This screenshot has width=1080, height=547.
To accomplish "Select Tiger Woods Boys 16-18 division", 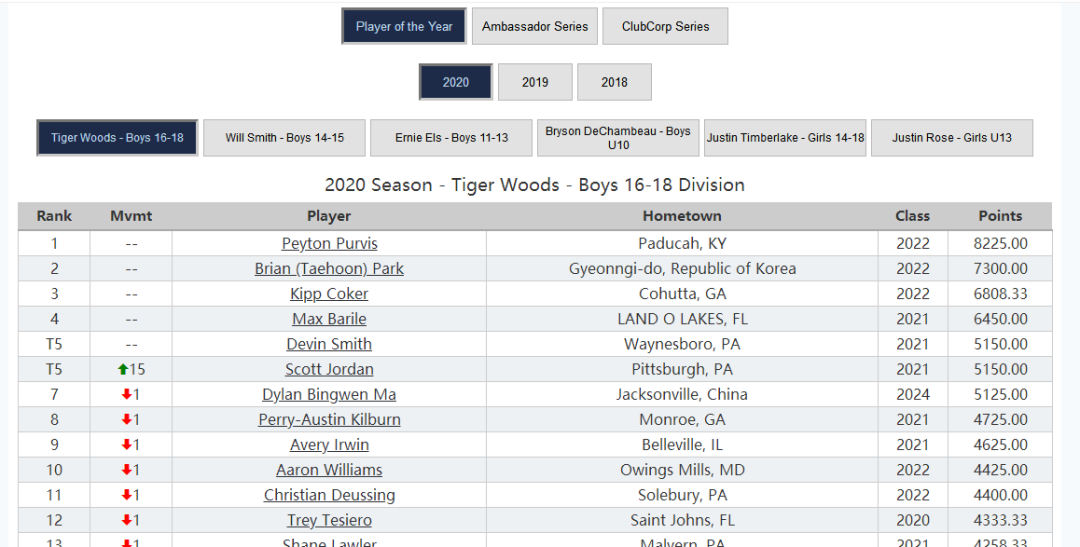I will tap(117, 138).
